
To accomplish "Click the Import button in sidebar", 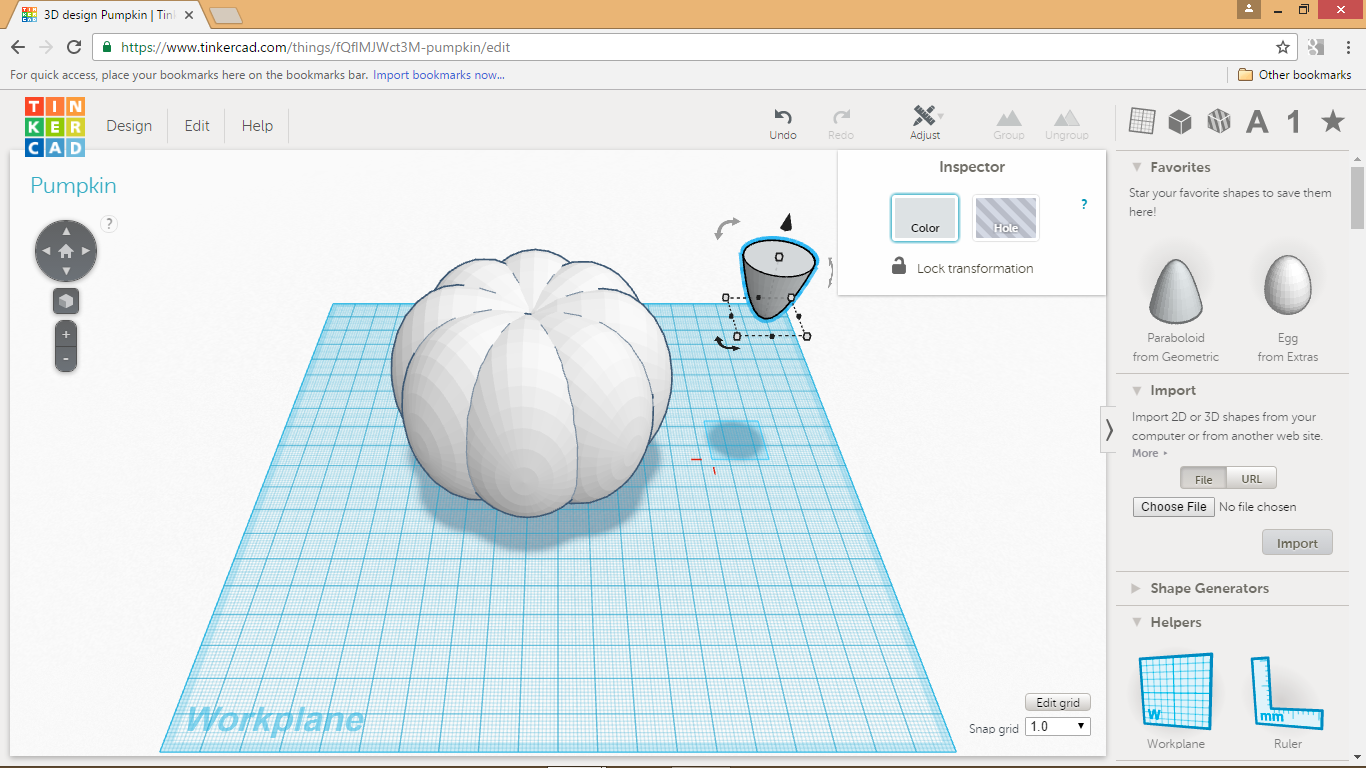I will pos(1297,542).
